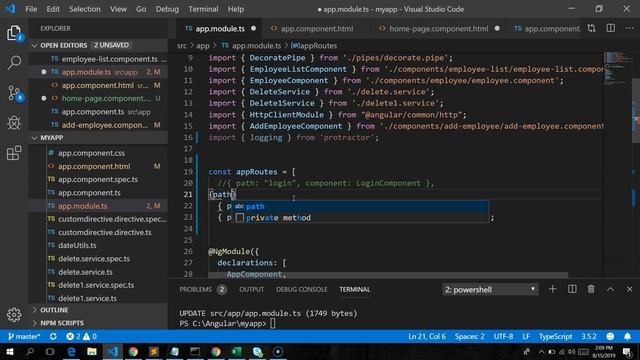Open notifications bell in status bar
This screenshot has width=640, height=360.
click(627, 336)
